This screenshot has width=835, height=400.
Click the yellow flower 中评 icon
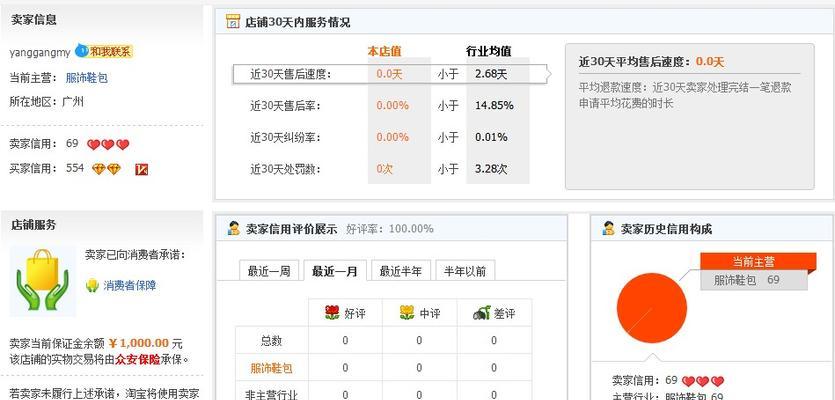click(407, 313)
